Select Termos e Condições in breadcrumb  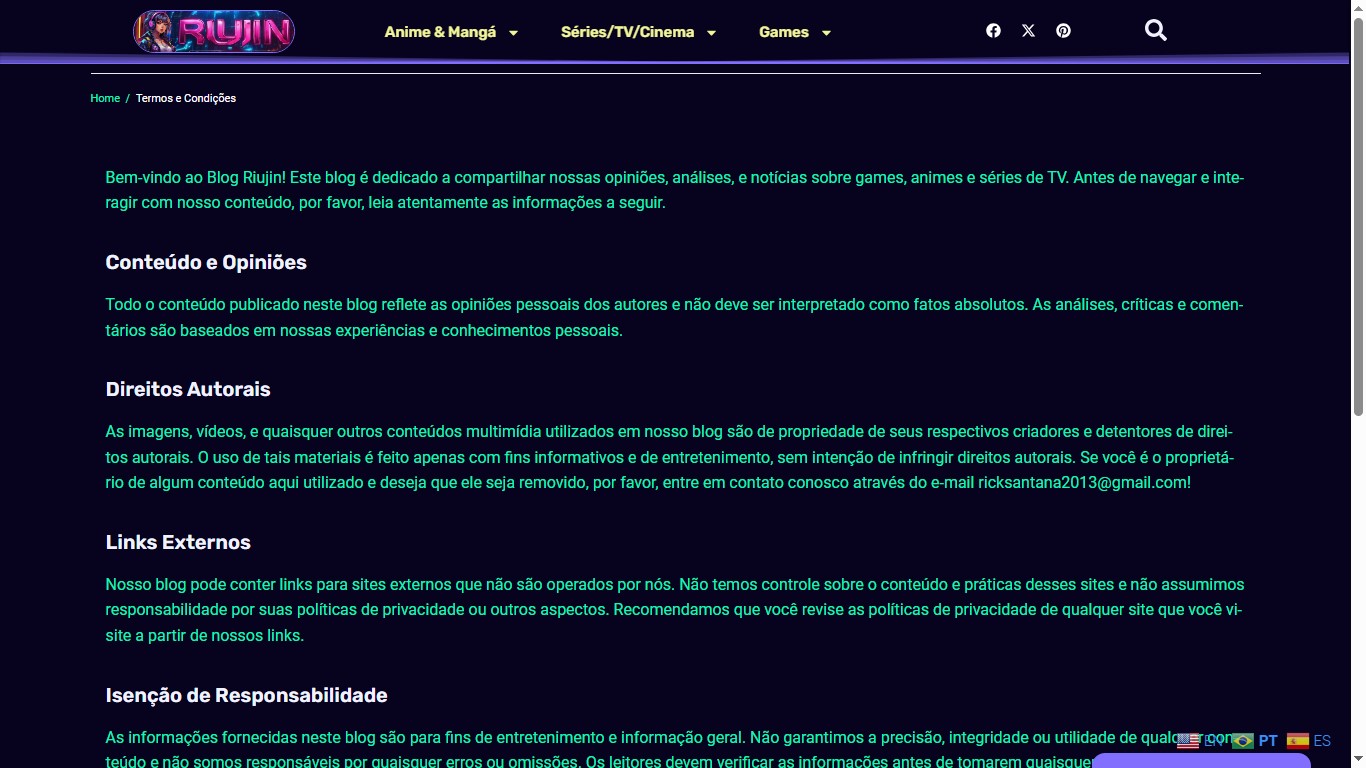pos(186,98)
